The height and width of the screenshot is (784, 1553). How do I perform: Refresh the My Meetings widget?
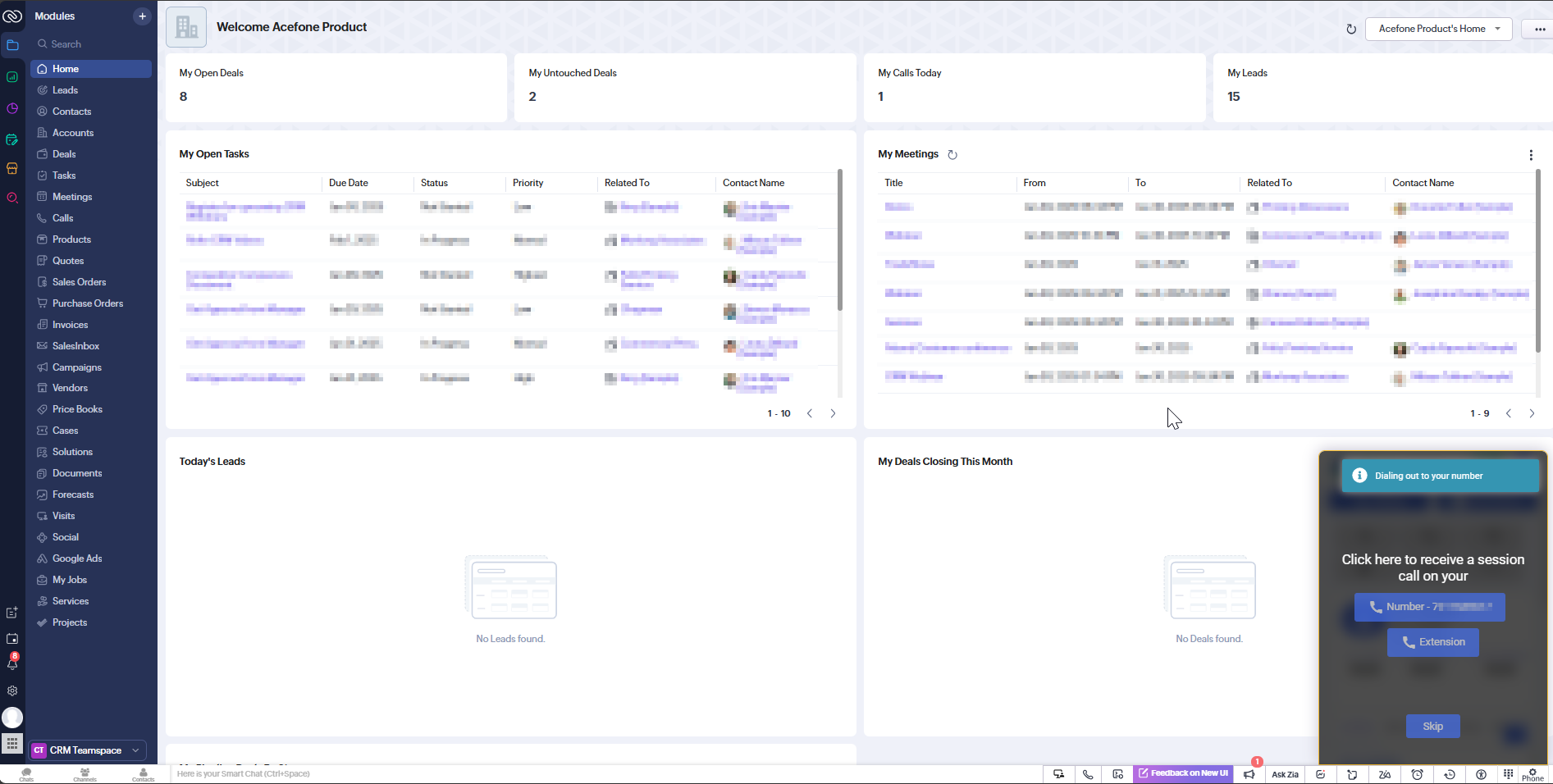click(952, 154)
